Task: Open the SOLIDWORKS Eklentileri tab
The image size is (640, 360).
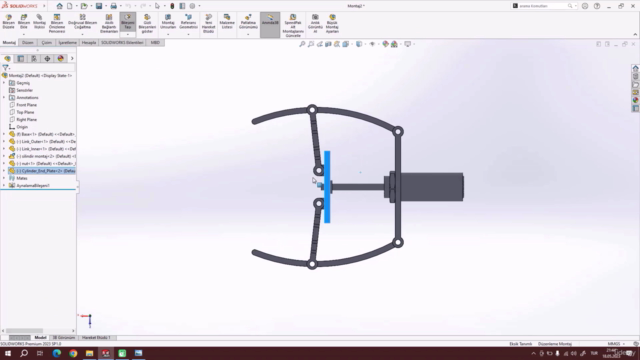Action: pos(122,42)
